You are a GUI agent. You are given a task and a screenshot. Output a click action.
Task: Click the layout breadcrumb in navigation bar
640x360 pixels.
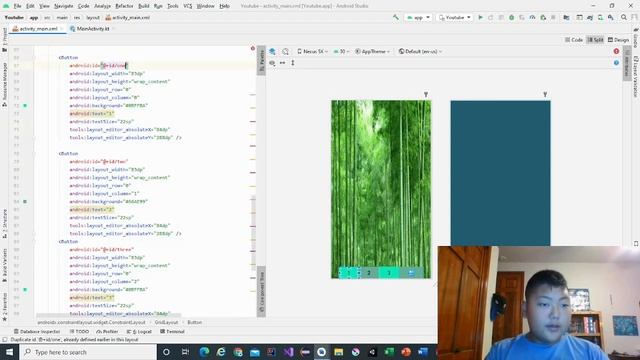pyautogui.click(x=93, y=18)
